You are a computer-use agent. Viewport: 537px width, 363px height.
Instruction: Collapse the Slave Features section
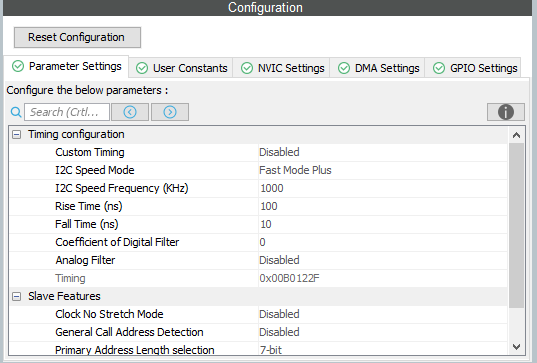point(16,297)
